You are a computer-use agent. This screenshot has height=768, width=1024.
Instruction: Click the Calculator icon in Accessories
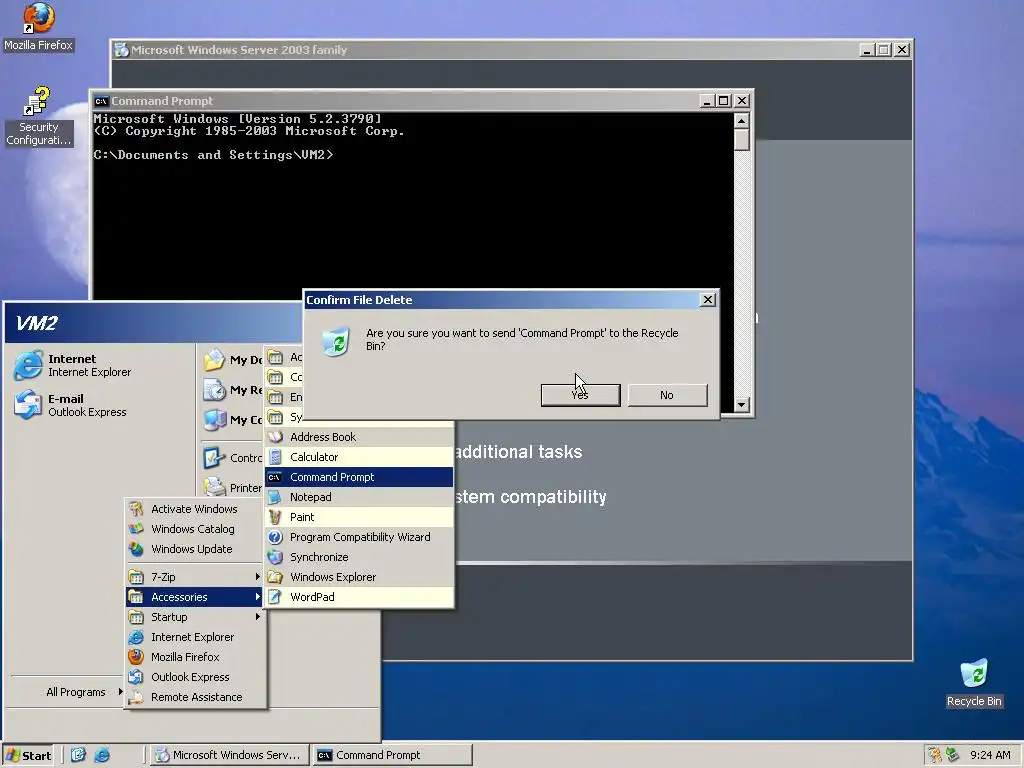276,457
